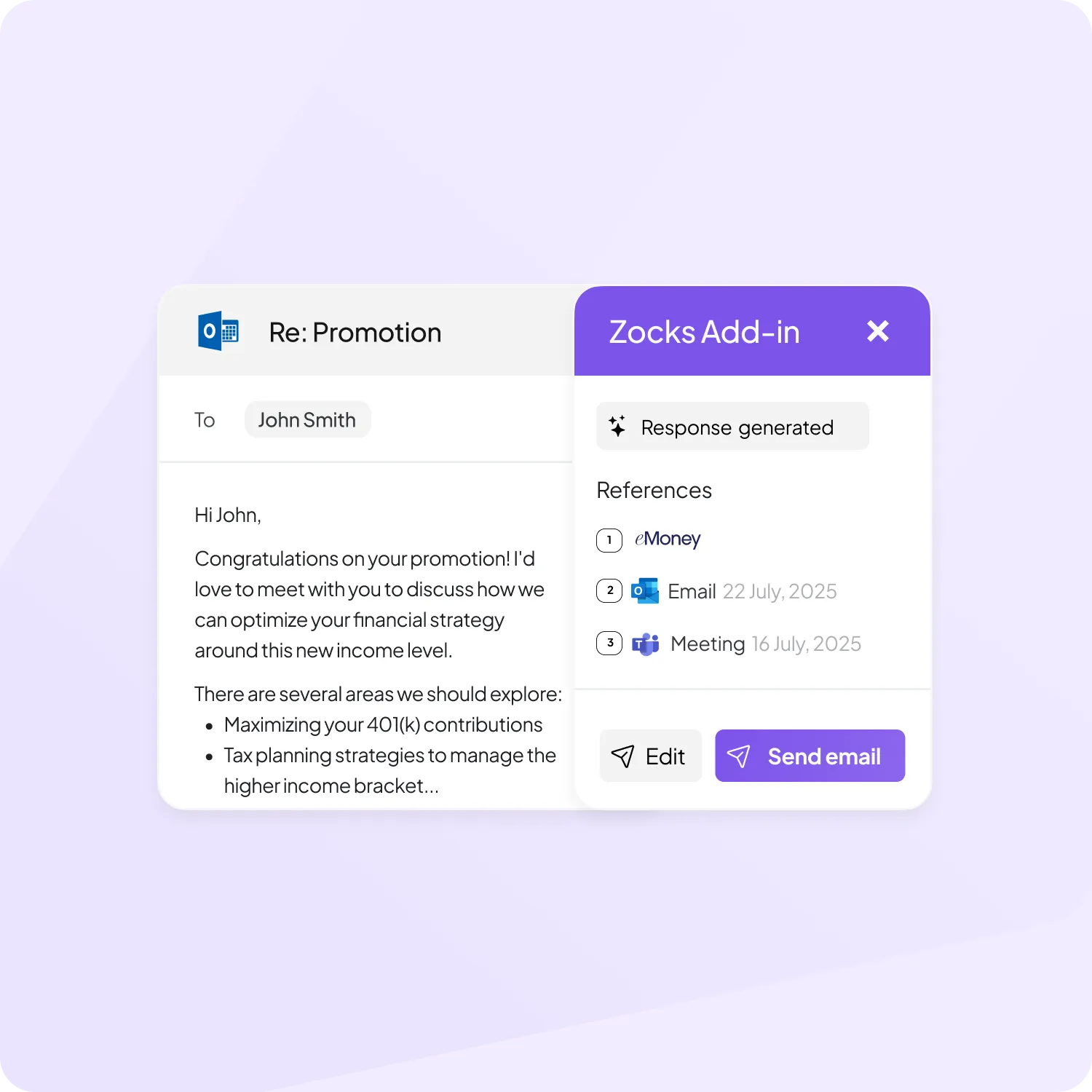
Task: Select reference number 2 badge
Action: [609, 590]
